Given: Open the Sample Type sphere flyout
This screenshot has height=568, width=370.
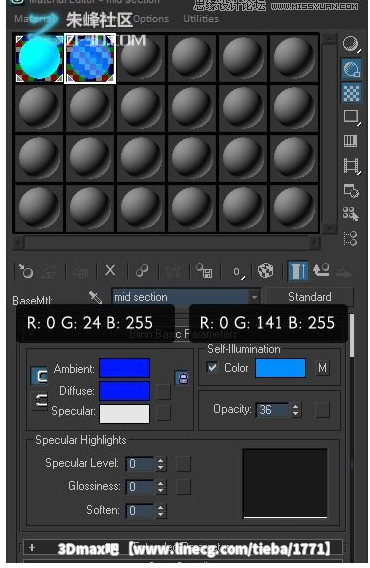Looking at the screenshot, I should tap(351, 44).
